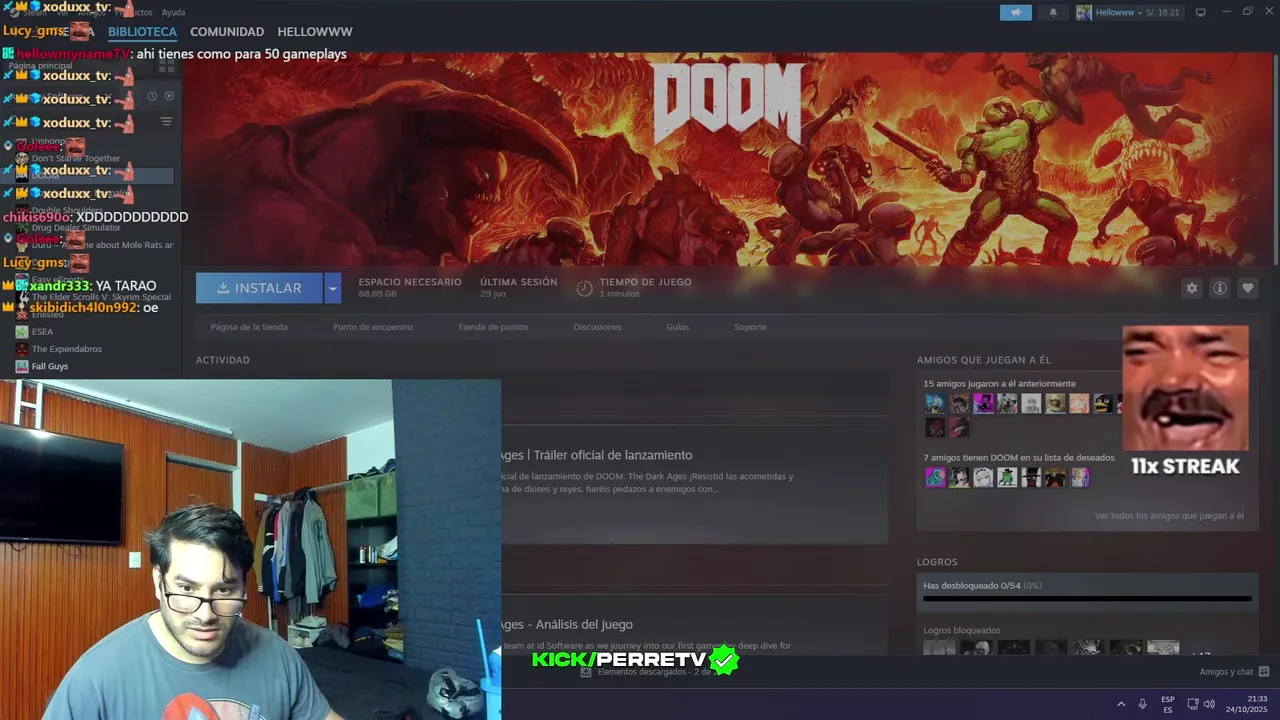Screen dimensions: 1280x720
Task: Open the notifications bell
Action: pyautogui.click(x=1053, y=12)
